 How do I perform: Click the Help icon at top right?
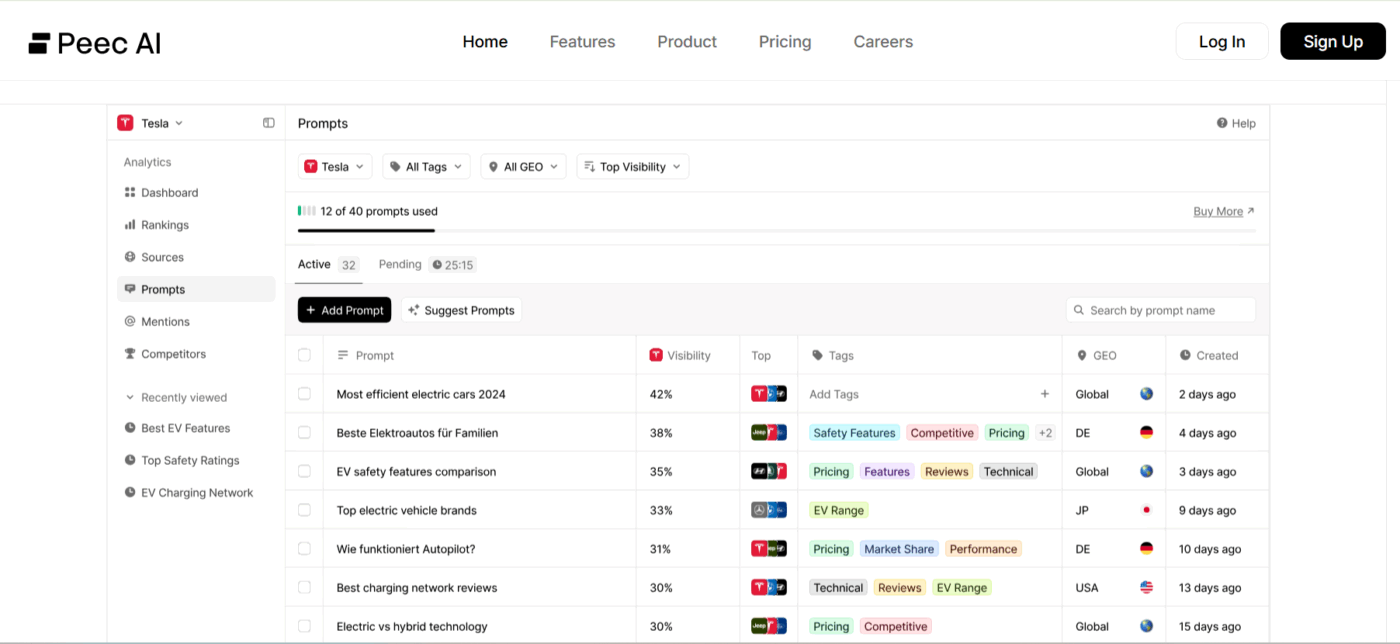pos(1221,122)
